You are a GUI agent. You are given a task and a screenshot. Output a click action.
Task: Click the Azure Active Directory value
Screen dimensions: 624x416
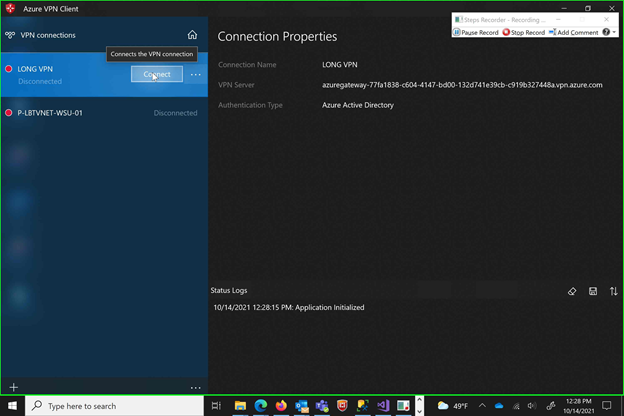point(358,105)
